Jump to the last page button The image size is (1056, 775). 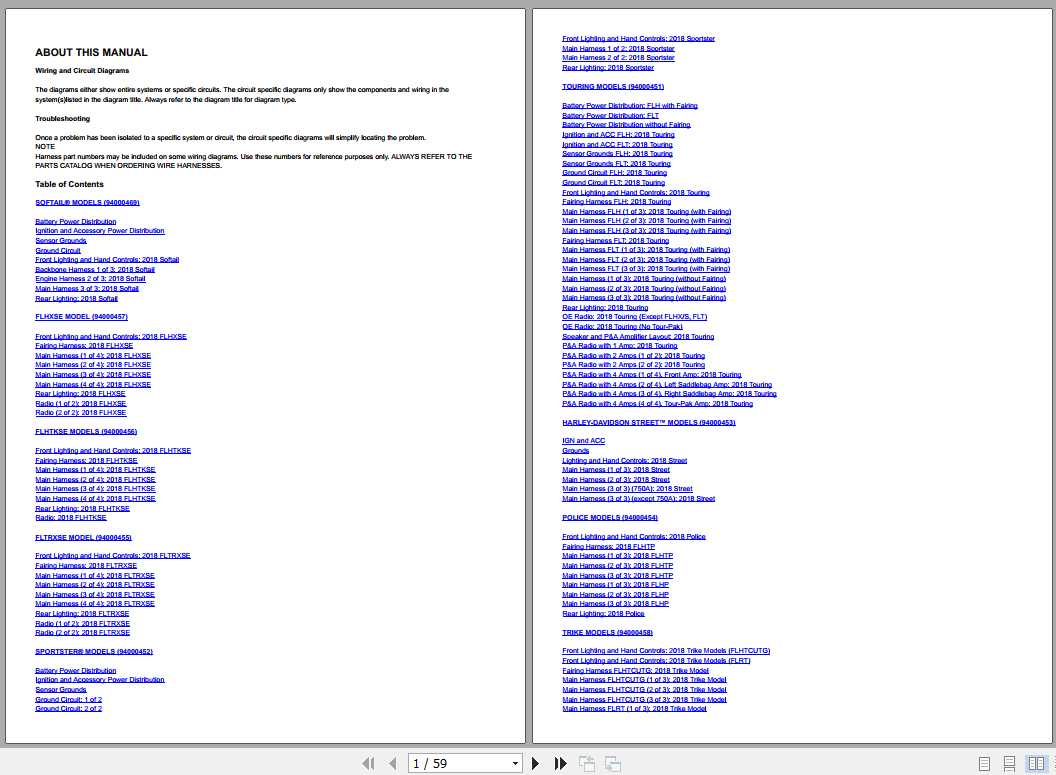(x=560, y=764)
